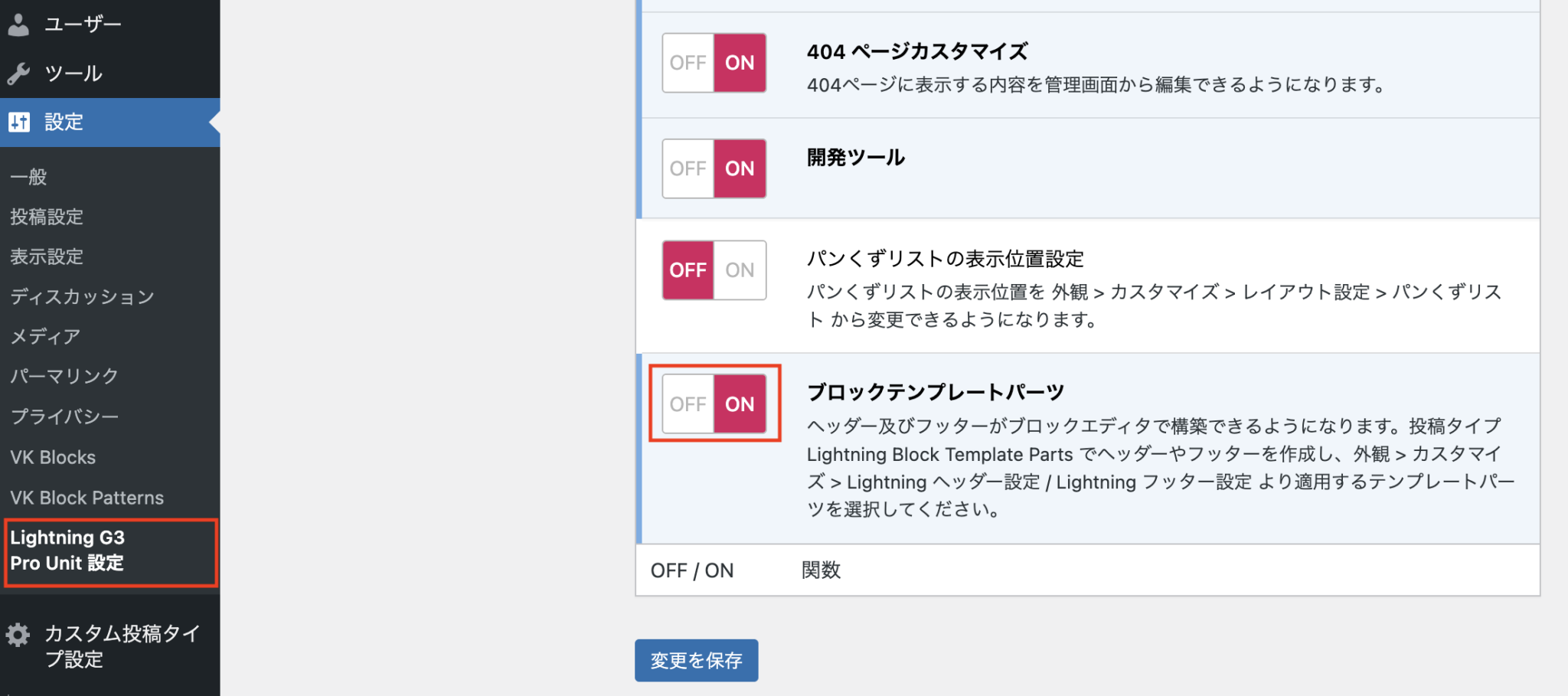
Task: Open the プライバシー settings page
Action: (64, 417)
